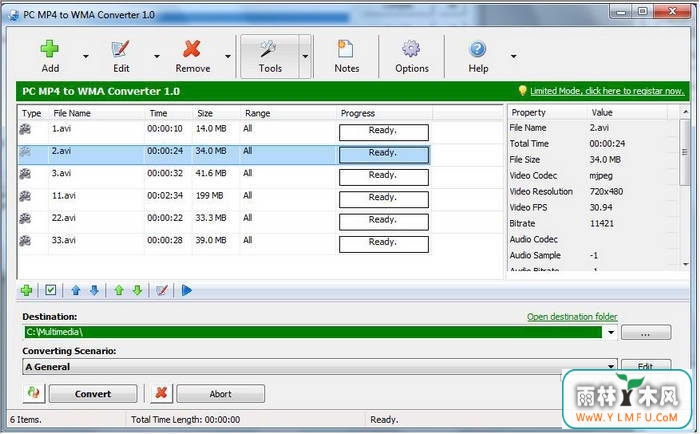The height and width of the screenshot is (434, 700).
Task: Select the 3.avi file row
Action: (224, 177)
